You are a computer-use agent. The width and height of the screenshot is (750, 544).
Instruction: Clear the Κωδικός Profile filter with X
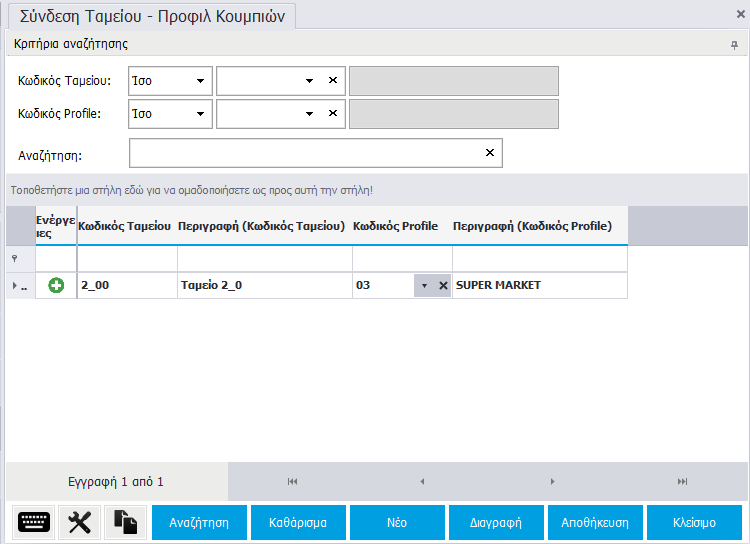(333, 114)
